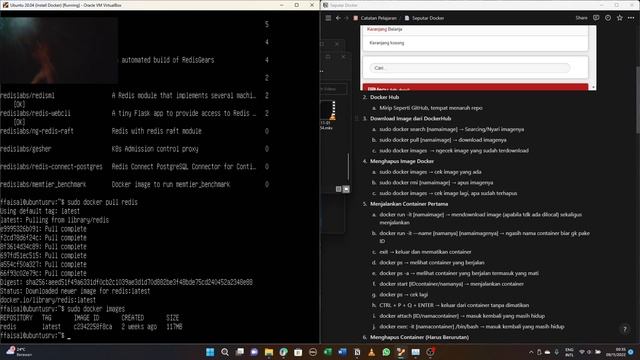Click the 'CTRL + P + Q + ENTER' note line

pos(454,305)
